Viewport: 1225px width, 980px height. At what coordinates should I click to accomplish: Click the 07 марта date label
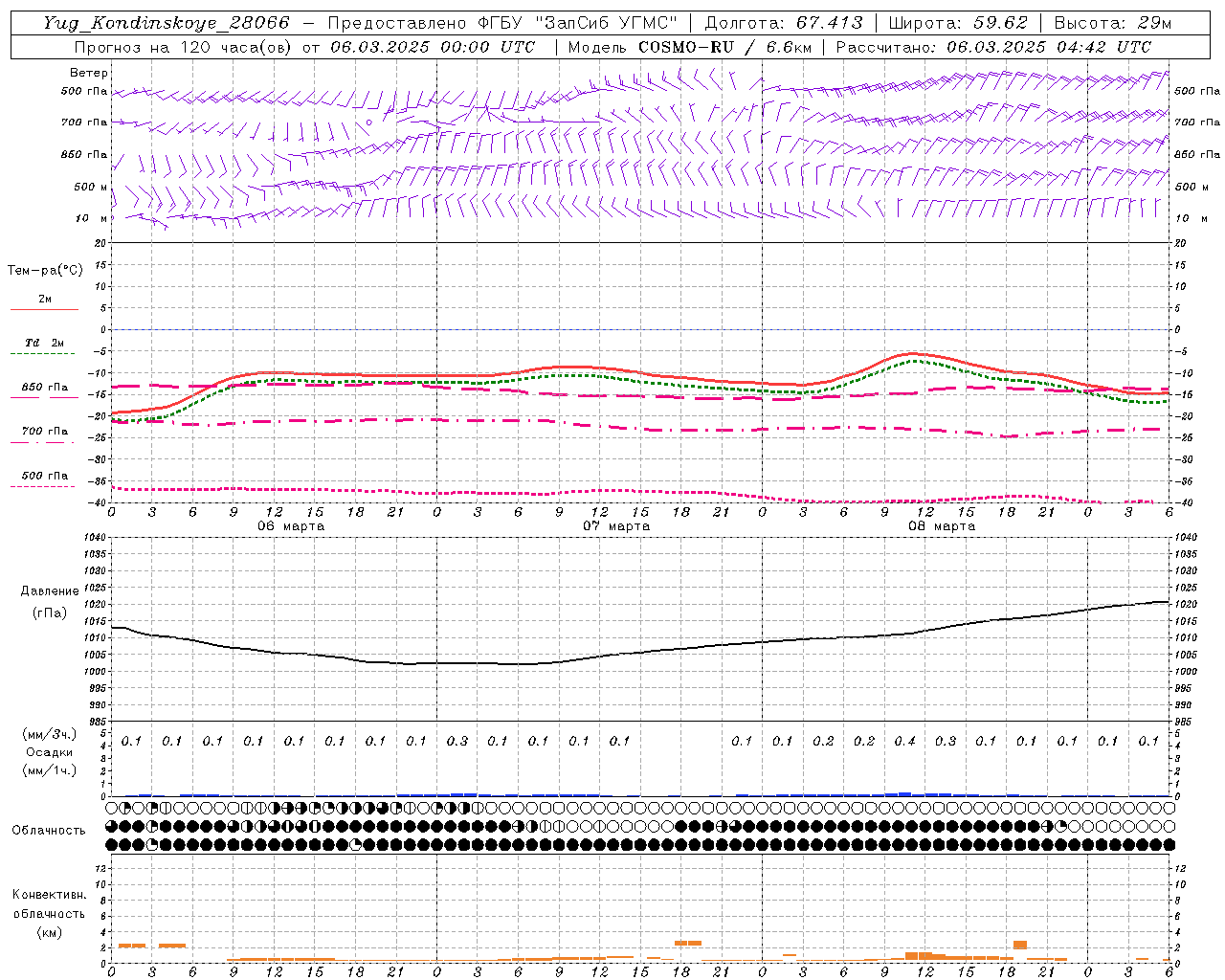coord(616,526)
